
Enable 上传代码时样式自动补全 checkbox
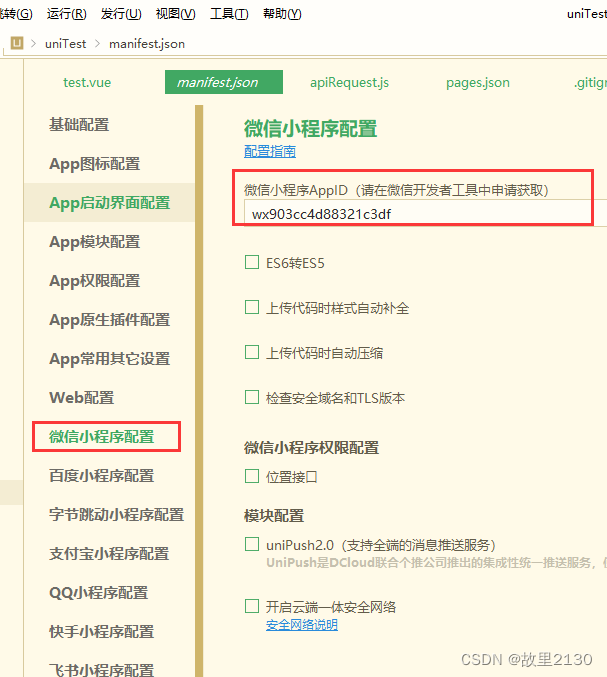click(x=252, y=307)
